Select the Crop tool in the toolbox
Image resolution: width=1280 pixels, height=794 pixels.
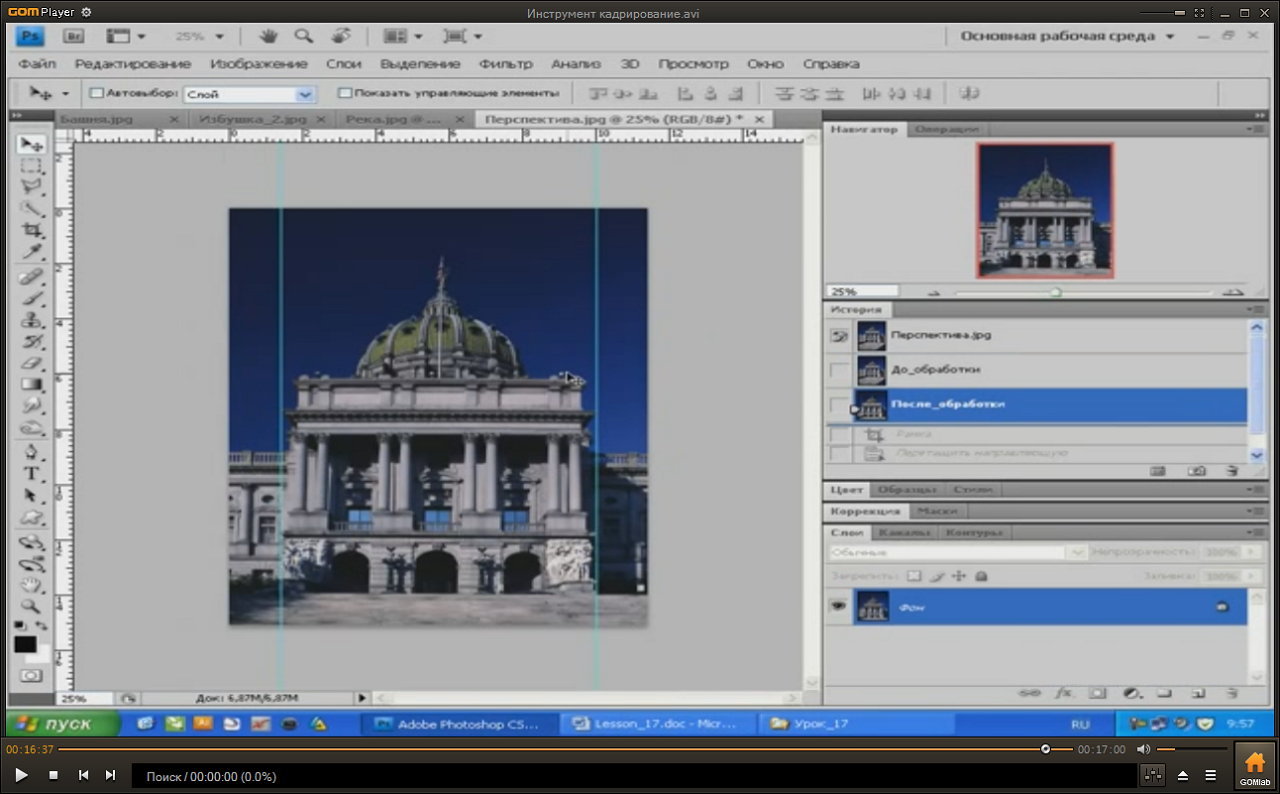32,231
